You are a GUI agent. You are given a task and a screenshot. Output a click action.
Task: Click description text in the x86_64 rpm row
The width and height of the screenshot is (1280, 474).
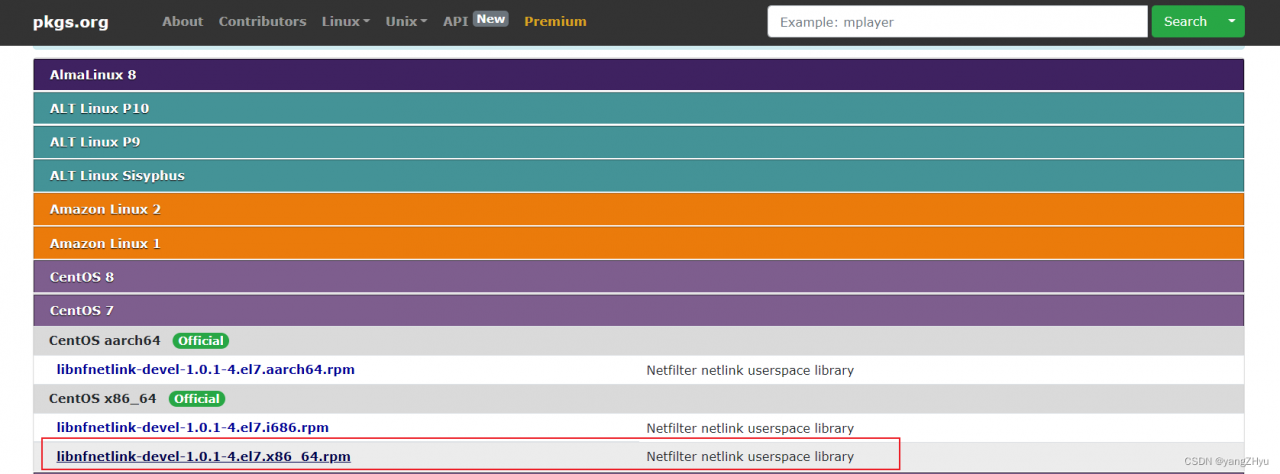[750, 457]
